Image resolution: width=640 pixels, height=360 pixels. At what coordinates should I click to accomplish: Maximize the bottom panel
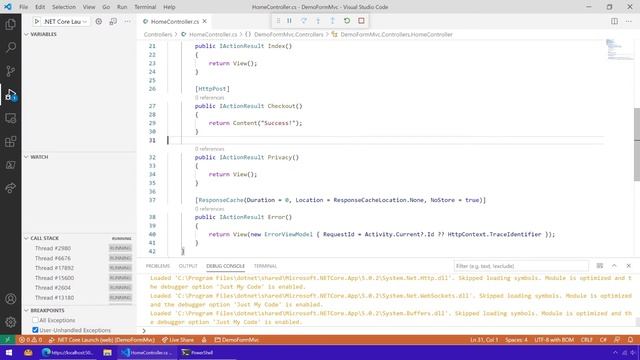(614, 266)
